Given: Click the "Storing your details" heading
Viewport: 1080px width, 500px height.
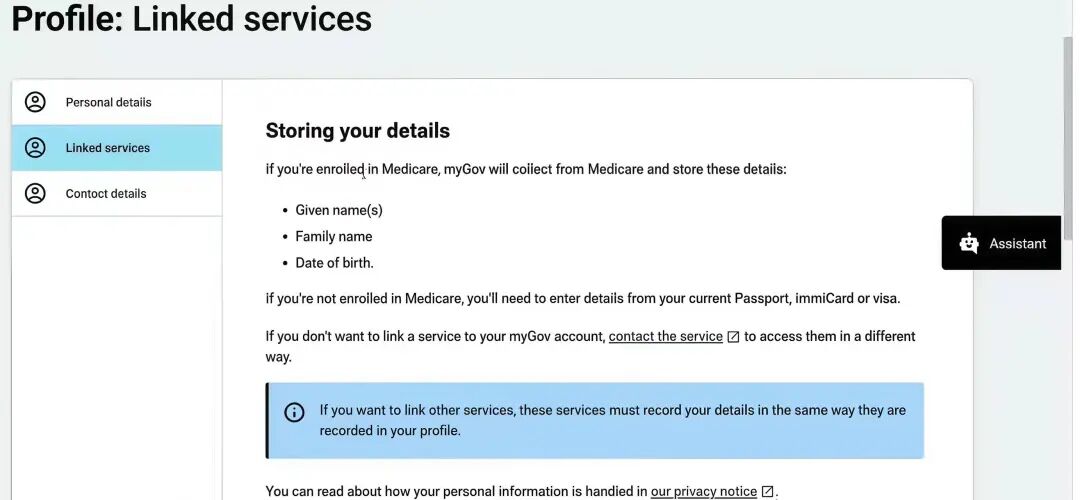Looking at the screenshot, I should pyautogui.click(x=357, y=131).
